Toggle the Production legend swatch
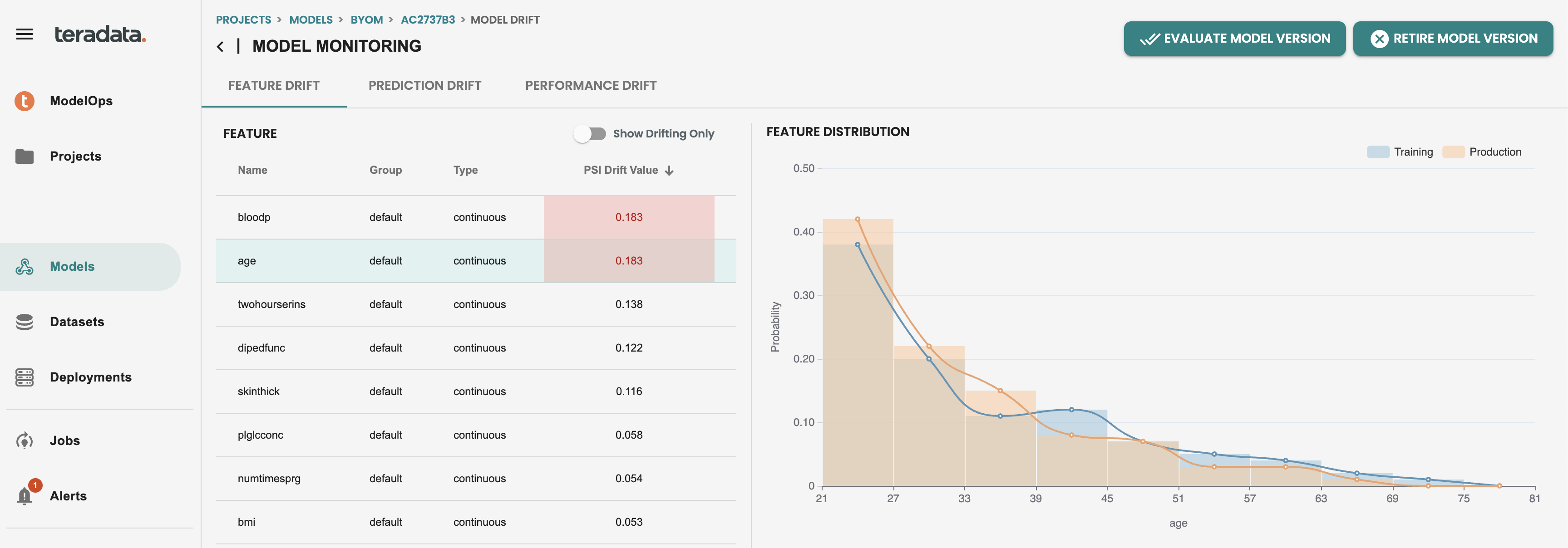Viewport: 1568px width, 548px height. pyautogui.click(x=1453, y=152)
